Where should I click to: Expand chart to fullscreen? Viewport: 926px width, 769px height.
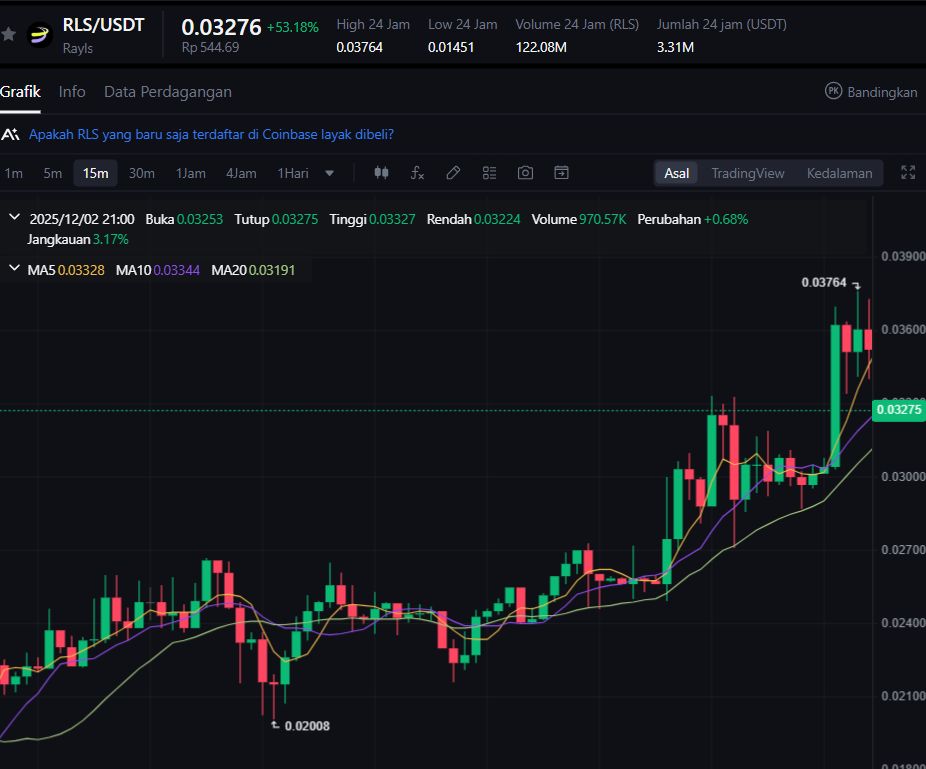click(908, 172)
